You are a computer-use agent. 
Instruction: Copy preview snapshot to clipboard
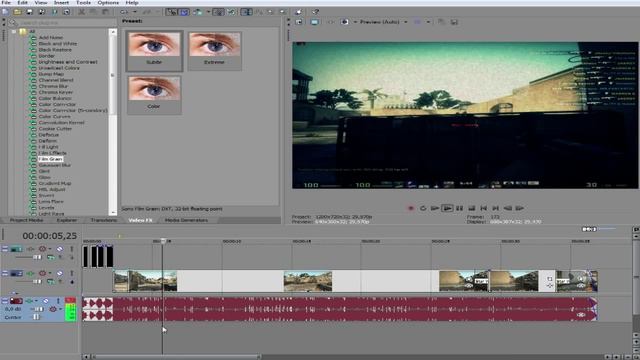[x=441, y=22]
